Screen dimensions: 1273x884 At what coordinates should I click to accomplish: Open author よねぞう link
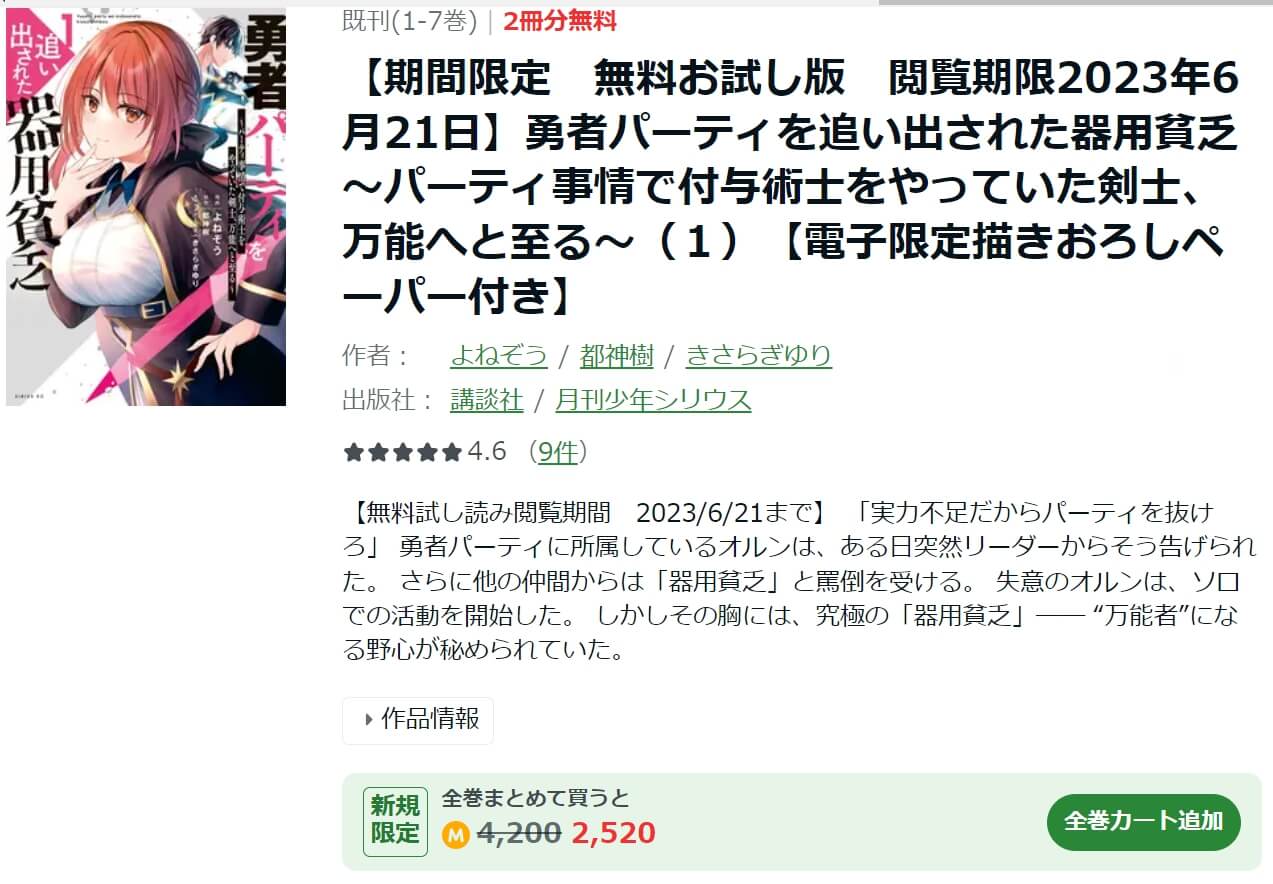pos(499,355)
